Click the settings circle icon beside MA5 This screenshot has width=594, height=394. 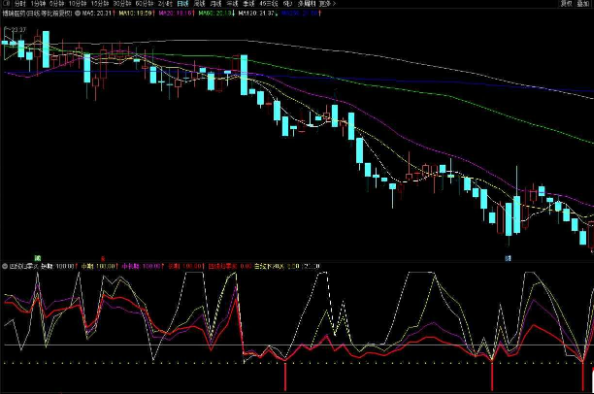click(x=77, y=13)
